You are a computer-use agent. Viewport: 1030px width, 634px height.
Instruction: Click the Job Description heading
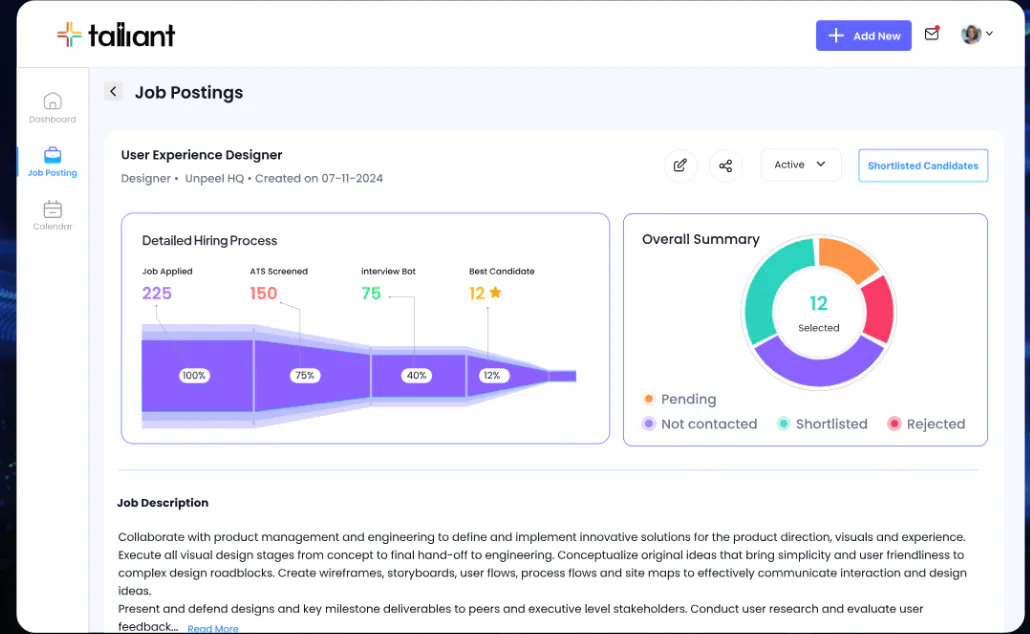point(163,503)
